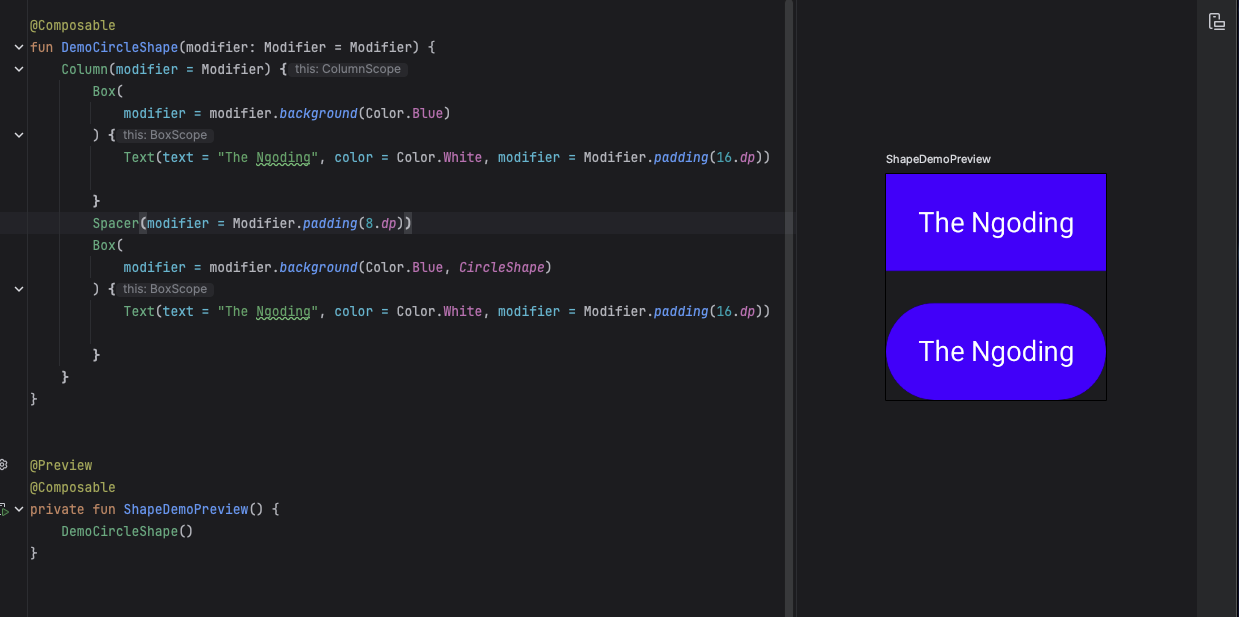The image size is (1239, 617).
Task: Click the 'this: ColumnScope' inlay hint
Action: (x=347, y=70)
